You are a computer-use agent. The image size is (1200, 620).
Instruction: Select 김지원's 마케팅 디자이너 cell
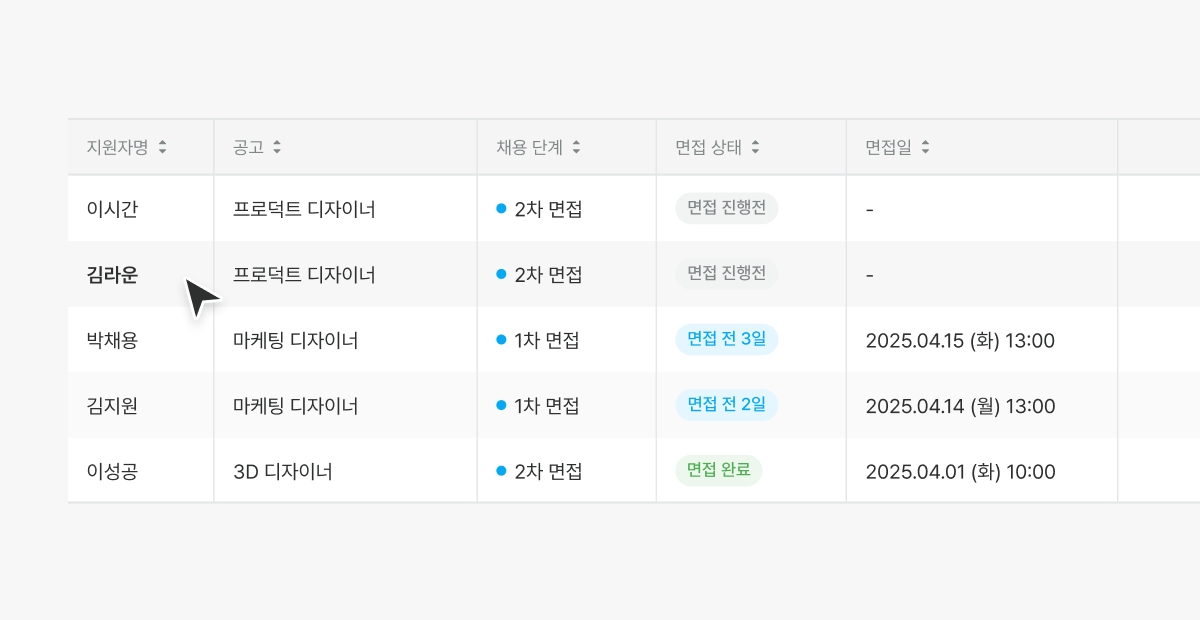pos(296,406)
